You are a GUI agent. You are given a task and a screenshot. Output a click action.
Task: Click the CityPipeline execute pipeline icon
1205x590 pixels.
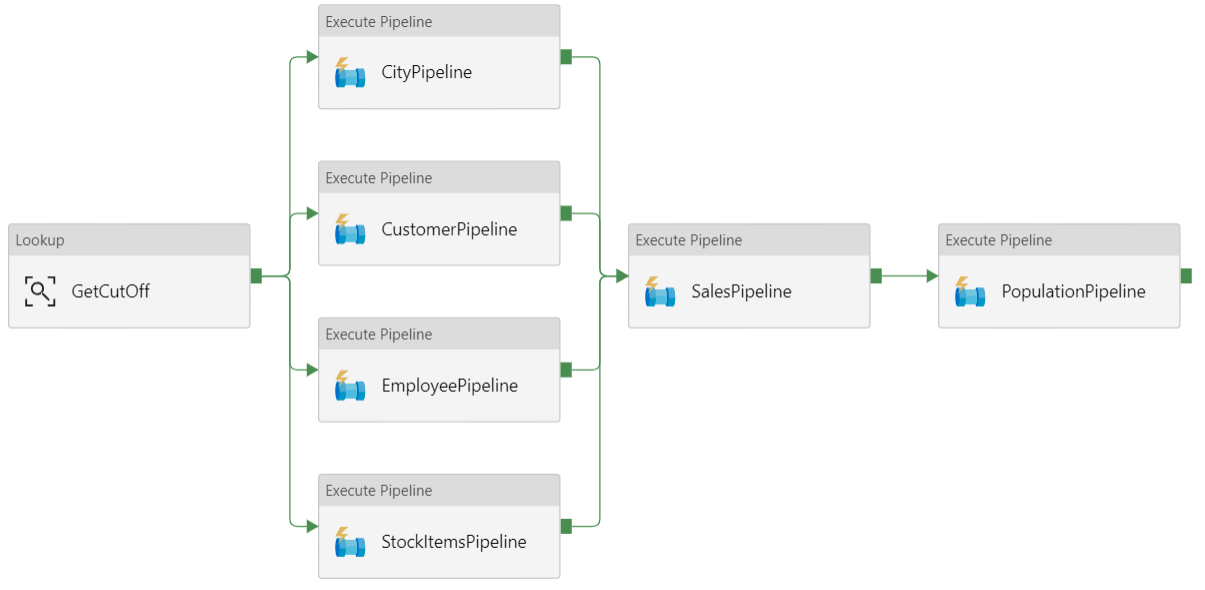350,73
